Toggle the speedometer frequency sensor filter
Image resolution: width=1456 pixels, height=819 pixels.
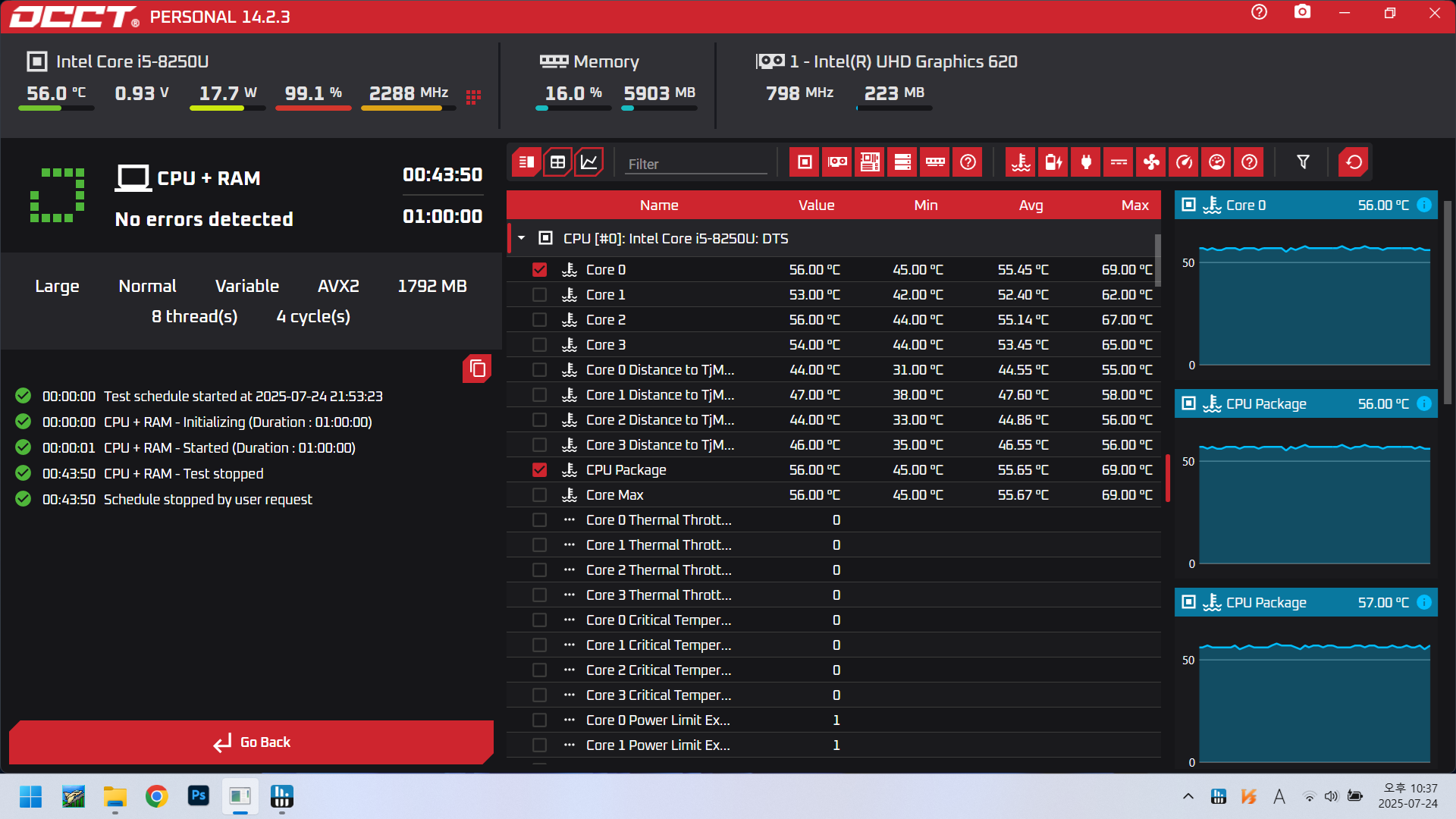(1184, 162)
